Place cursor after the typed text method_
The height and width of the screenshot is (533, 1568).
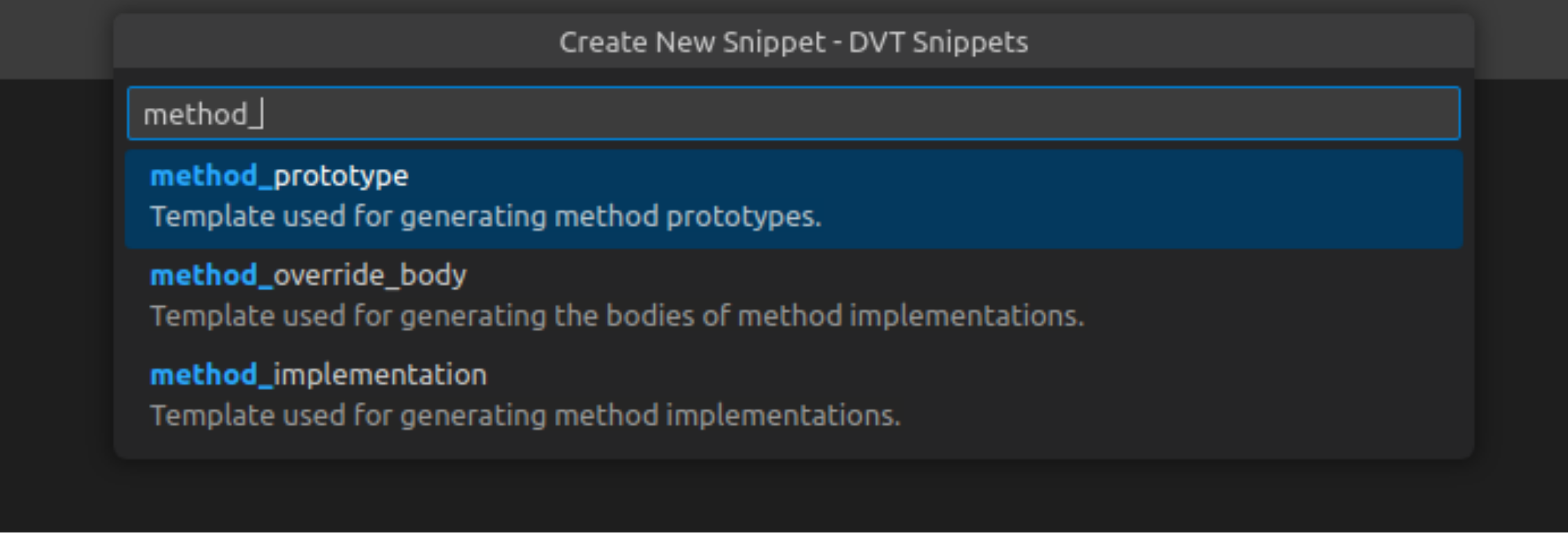pos(265,113)
